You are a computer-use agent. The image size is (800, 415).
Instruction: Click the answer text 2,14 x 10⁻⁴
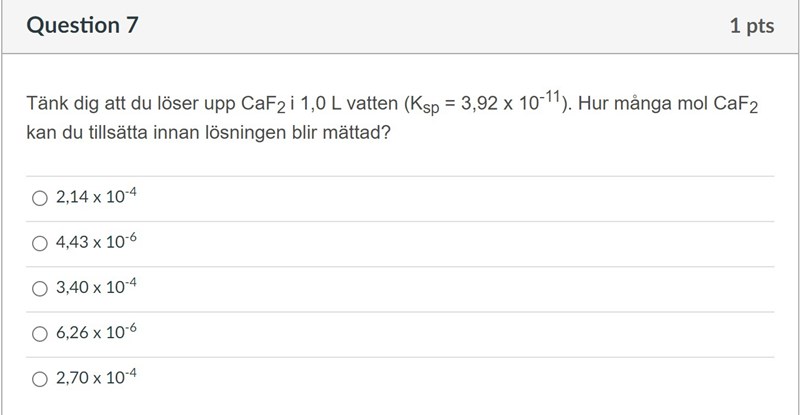pos(96,198)
